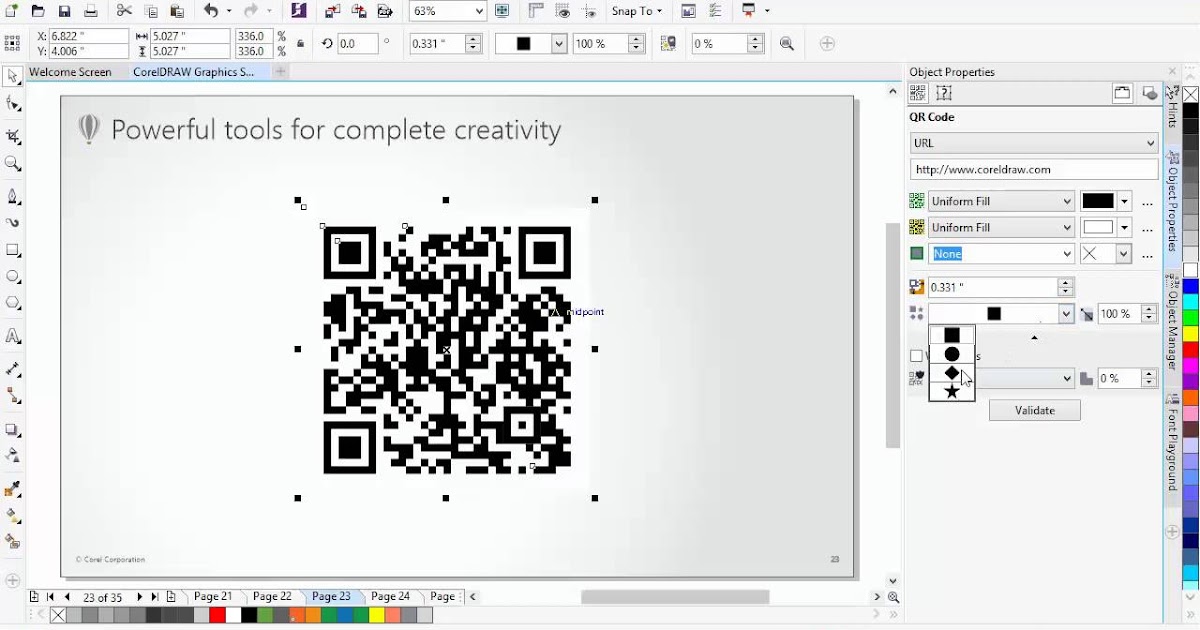Viewport: 1200px width, 630px height.
Task: Click the ellipsis beside the black fill swatch
Action: [x=1147, y=202]
